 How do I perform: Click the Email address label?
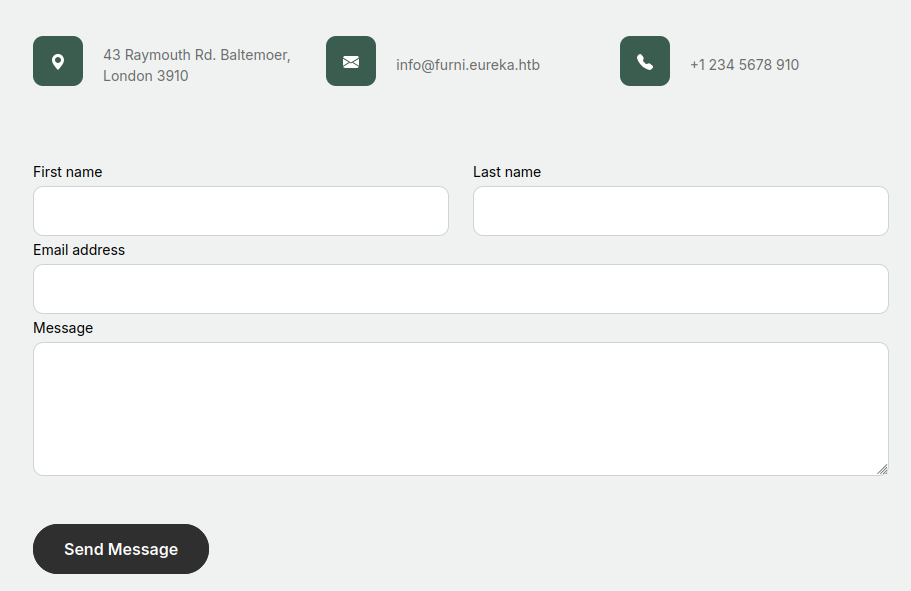[79, 250]
